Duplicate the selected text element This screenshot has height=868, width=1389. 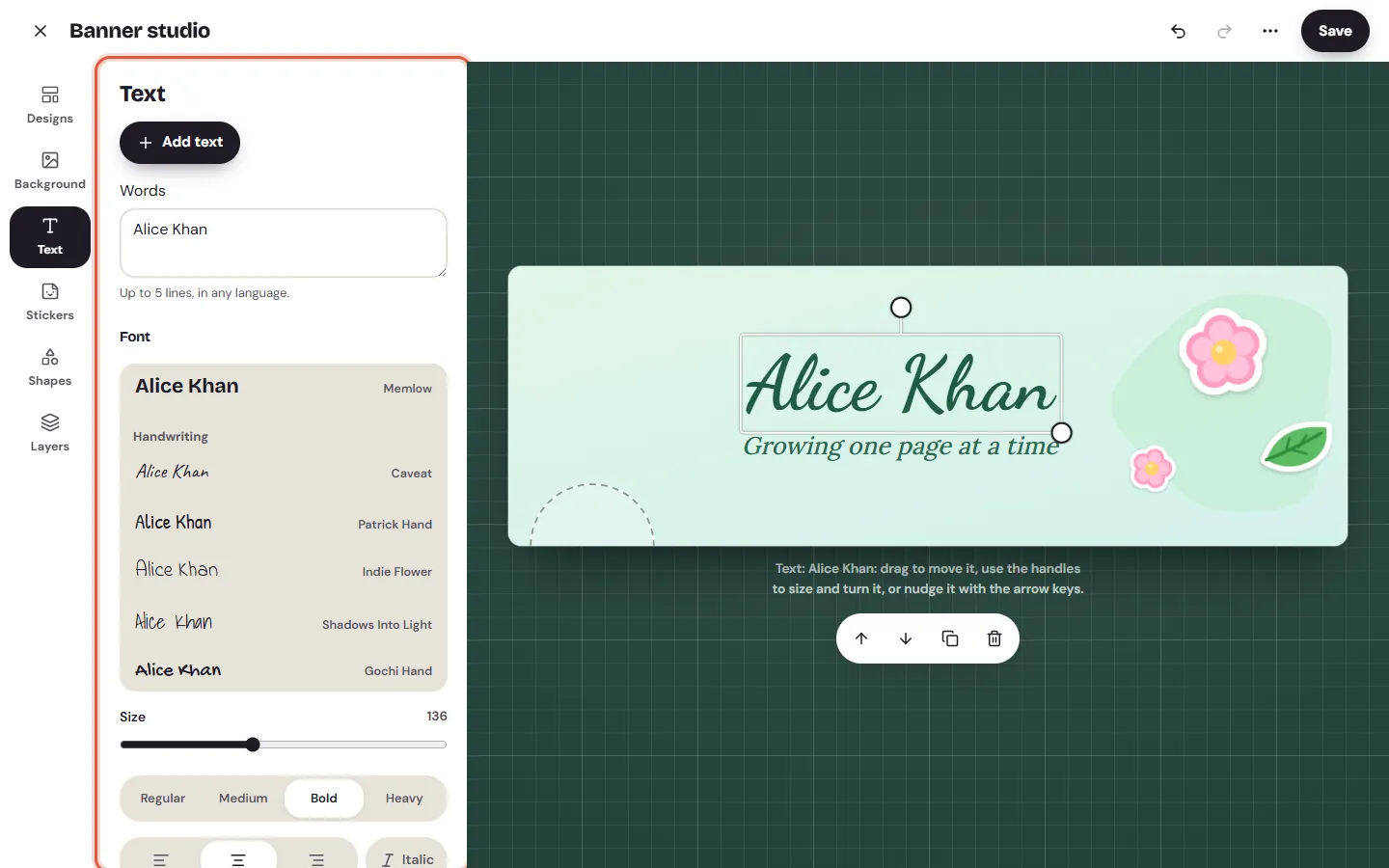click(950, 638)
